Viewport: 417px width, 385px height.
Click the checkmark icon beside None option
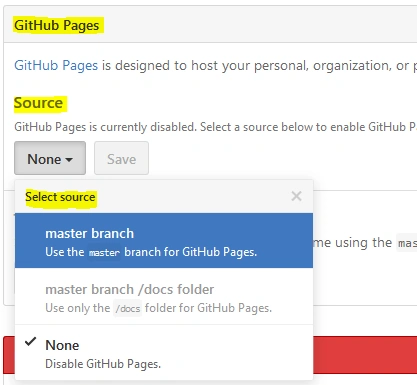point(30,342)
